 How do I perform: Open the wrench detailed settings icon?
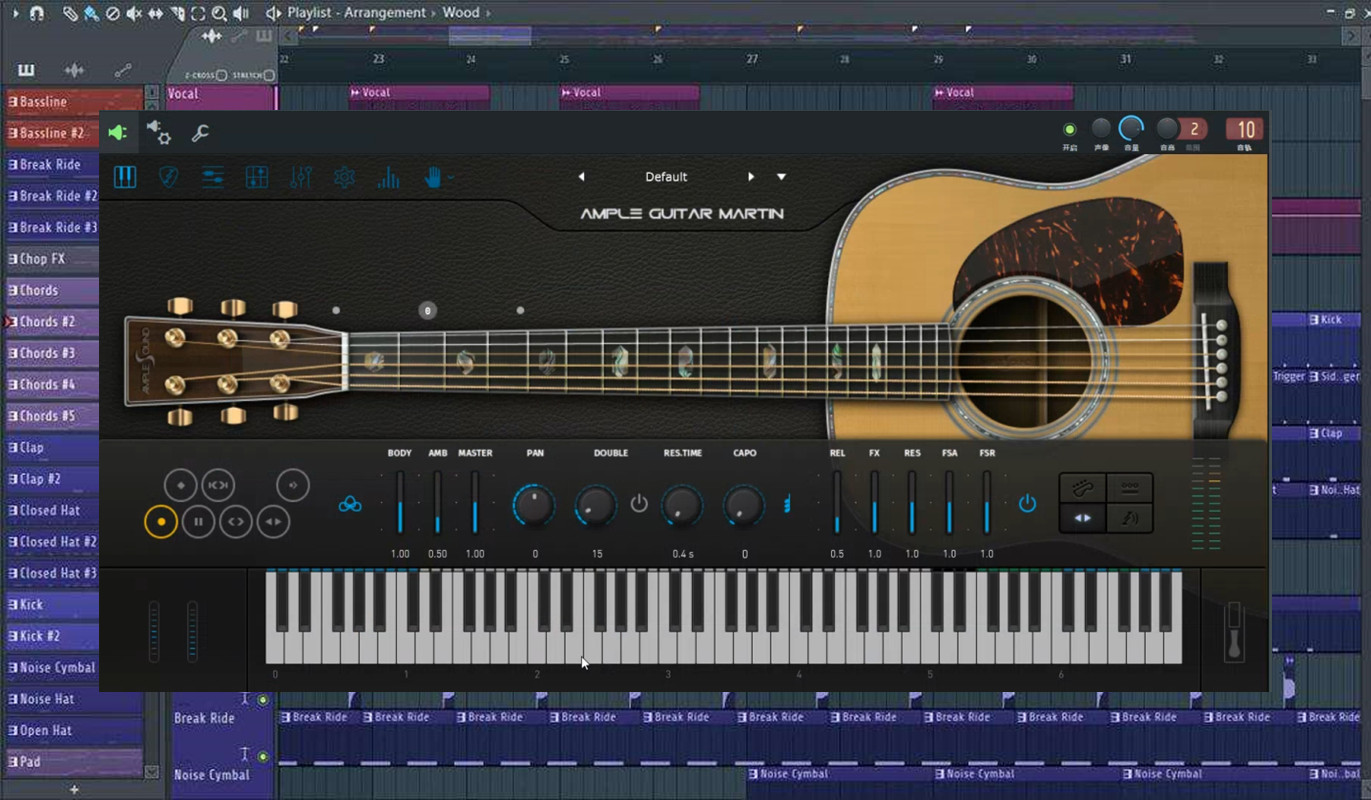point(200,133)
